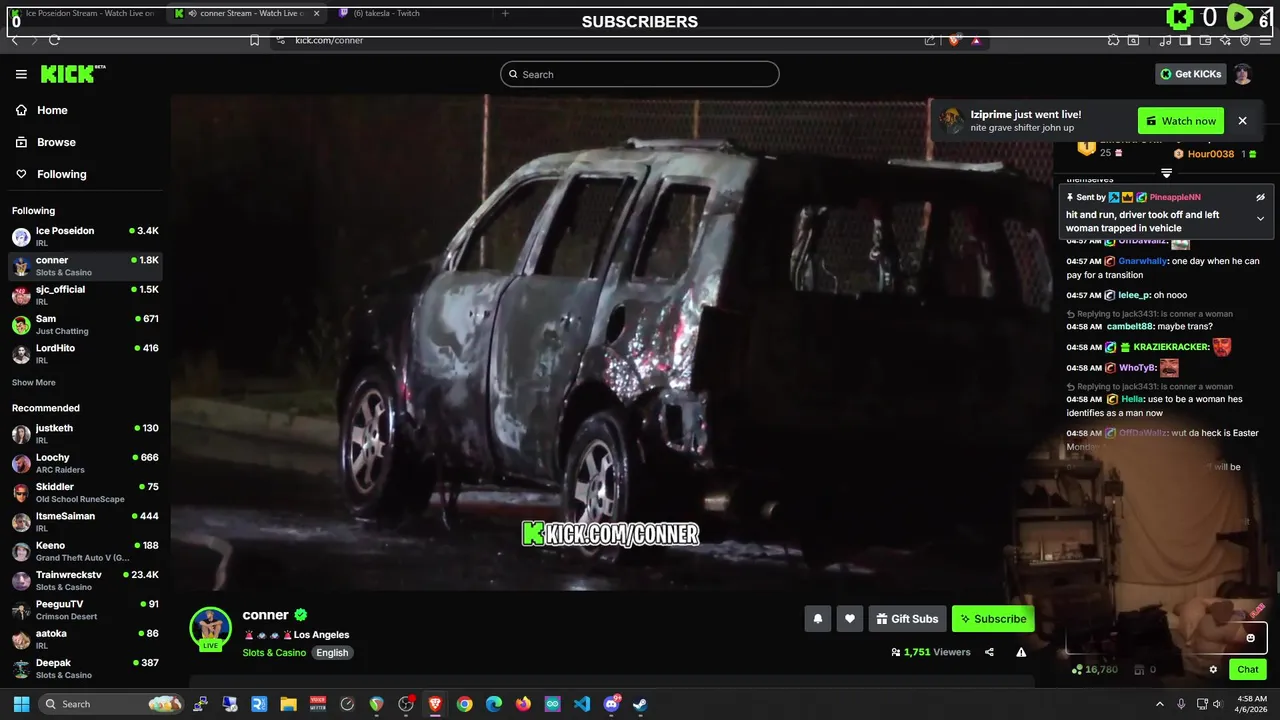
Task: Click Get KICKs button
Action: tap(1190, 74)
